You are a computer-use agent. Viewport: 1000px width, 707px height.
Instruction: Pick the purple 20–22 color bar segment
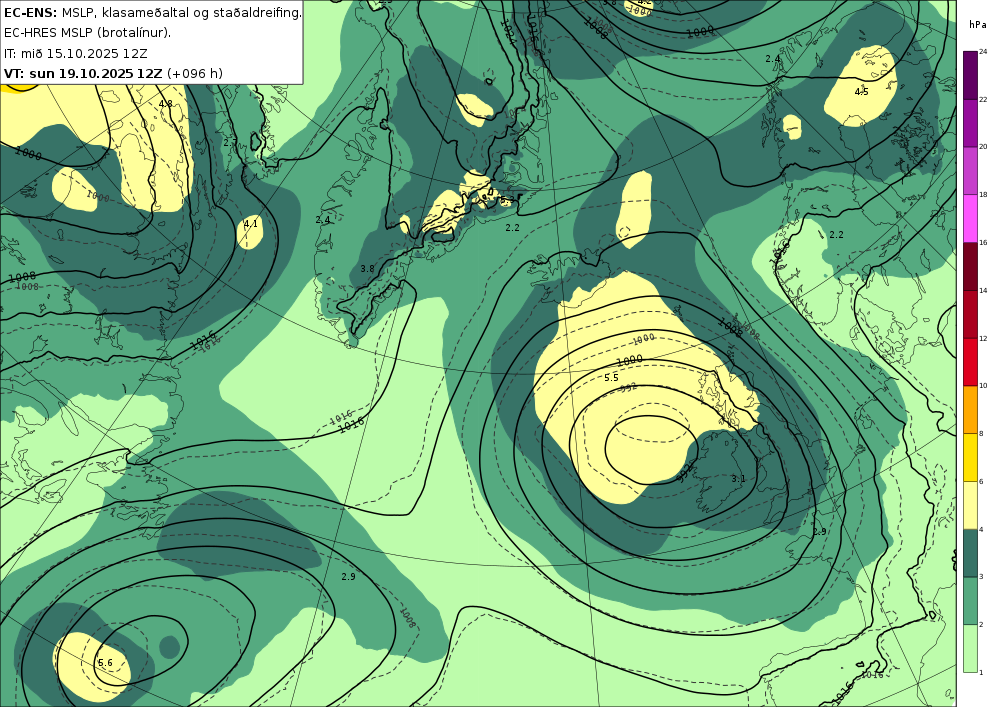pyautogui.click(x=971, y=123)
